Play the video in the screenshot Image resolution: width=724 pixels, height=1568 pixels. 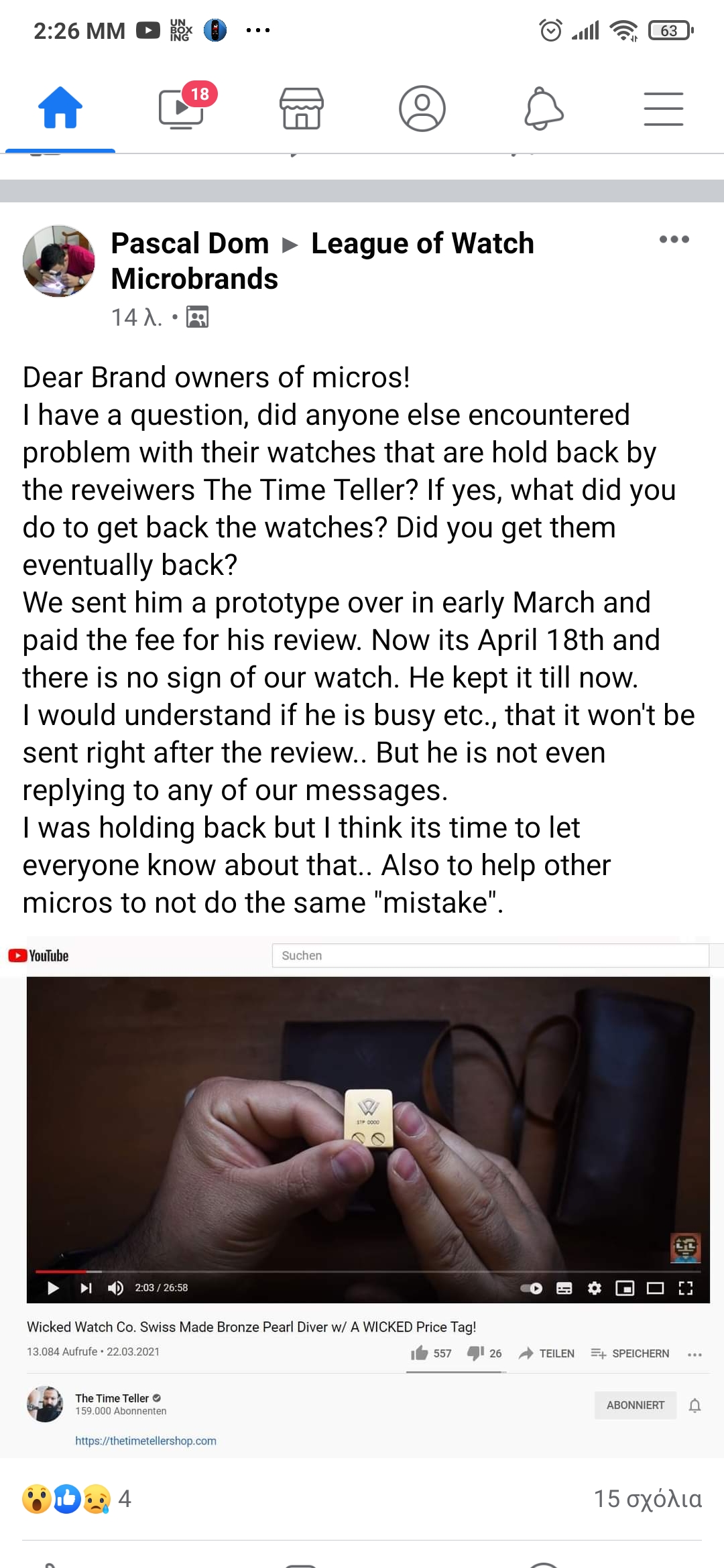[53, 1288]
